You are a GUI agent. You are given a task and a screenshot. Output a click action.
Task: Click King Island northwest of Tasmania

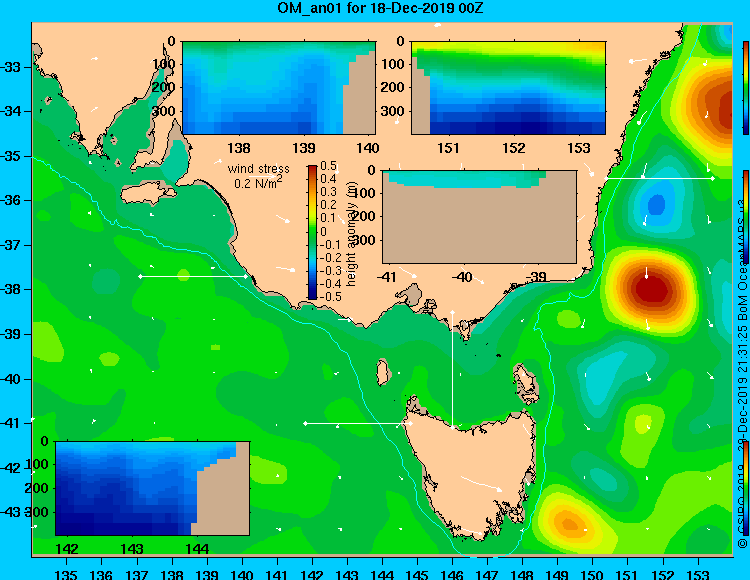point(382,372)
